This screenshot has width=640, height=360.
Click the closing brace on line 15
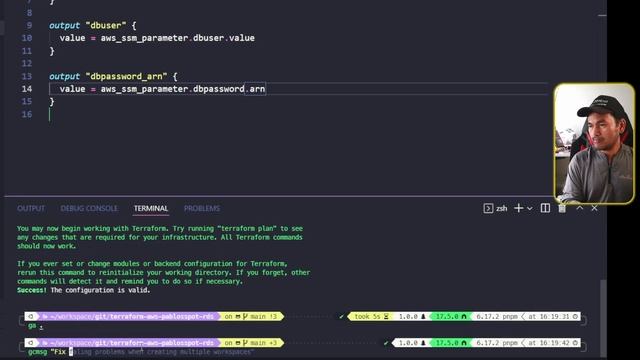52,101
